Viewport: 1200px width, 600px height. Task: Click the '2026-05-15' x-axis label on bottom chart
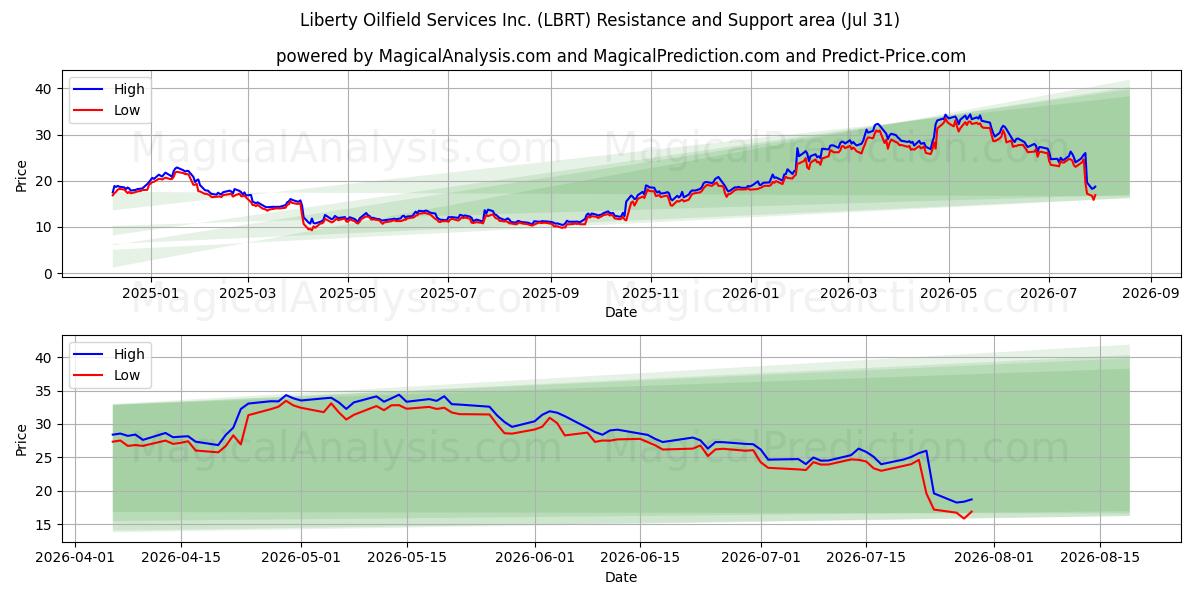407,559
